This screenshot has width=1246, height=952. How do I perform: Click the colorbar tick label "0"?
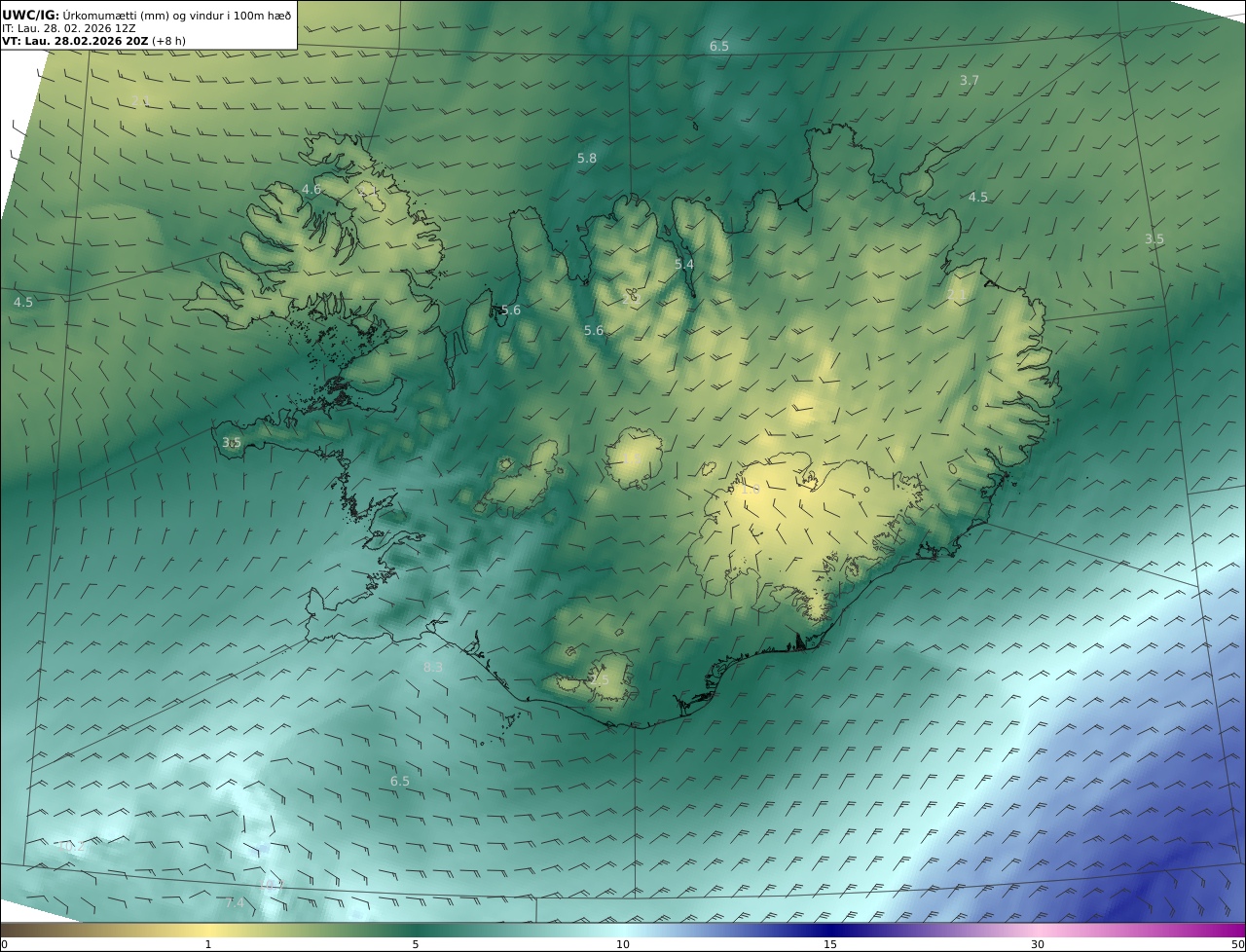[x=4, y=944]
